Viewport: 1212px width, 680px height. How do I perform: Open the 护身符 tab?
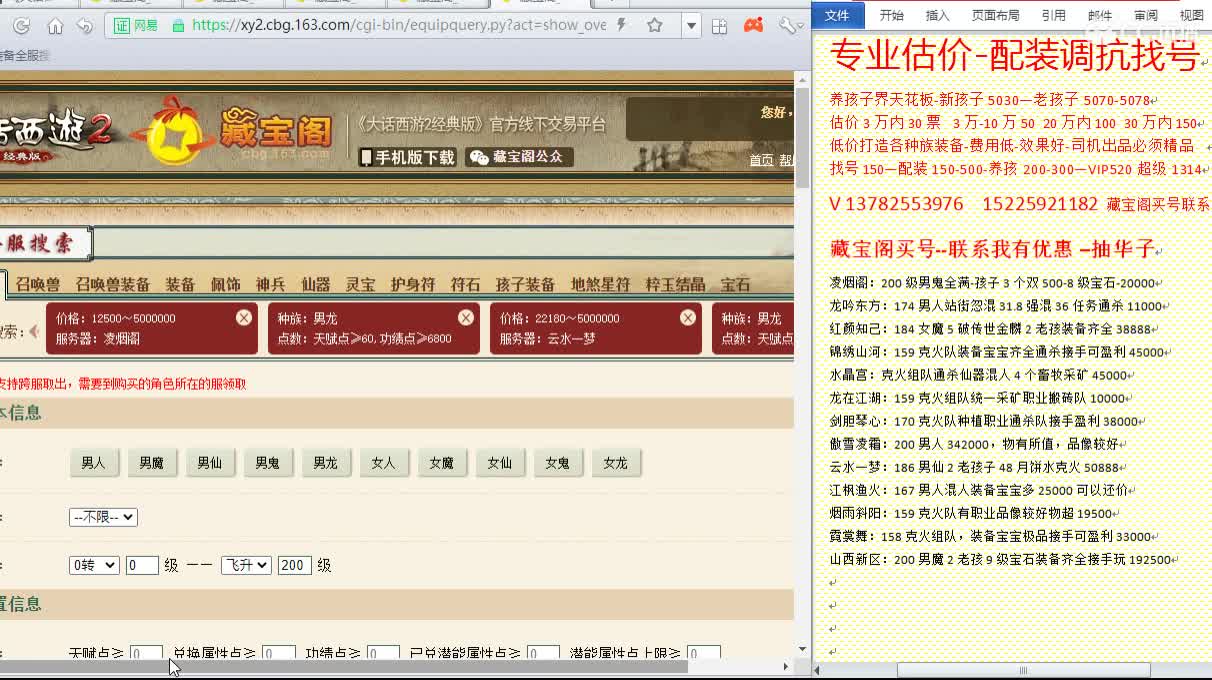click(x=413, y=284)
